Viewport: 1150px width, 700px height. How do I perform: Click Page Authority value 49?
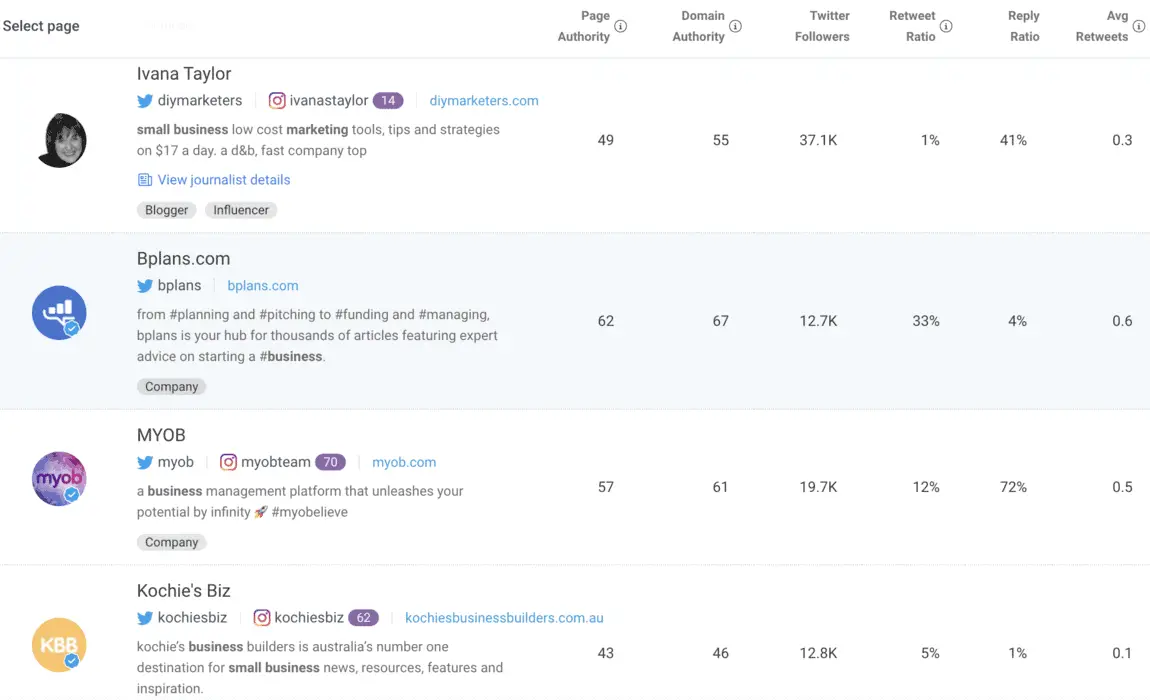click(606, 140)
